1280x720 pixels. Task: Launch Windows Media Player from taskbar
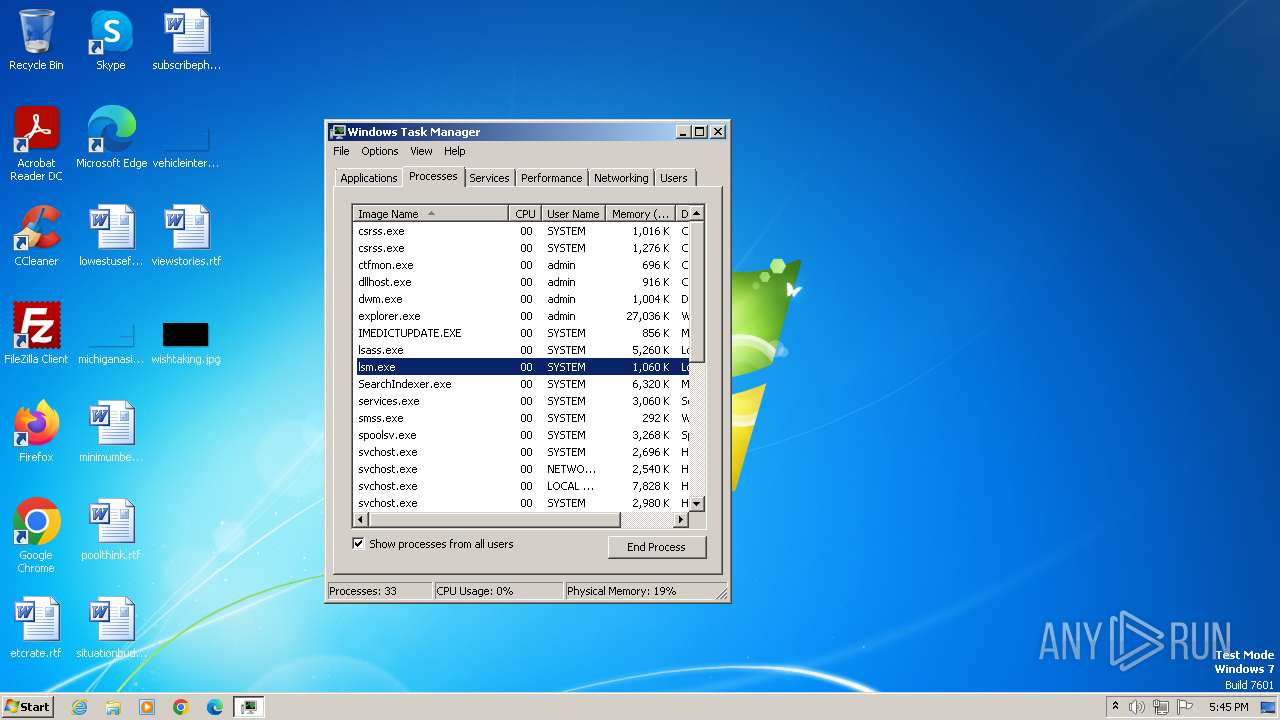pos(147,707)
